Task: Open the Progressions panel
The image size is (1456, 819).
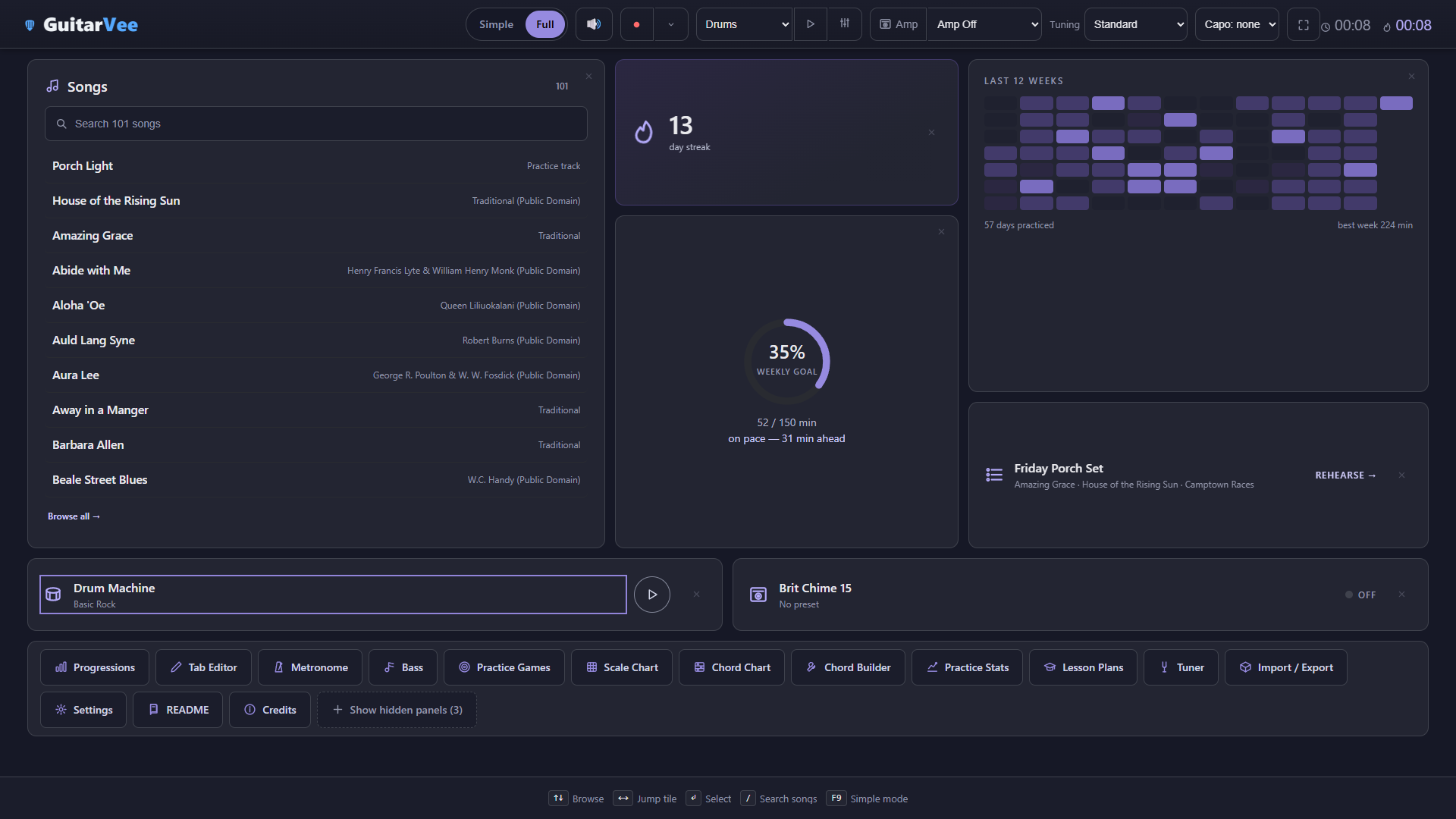Action: coord(95,667)
